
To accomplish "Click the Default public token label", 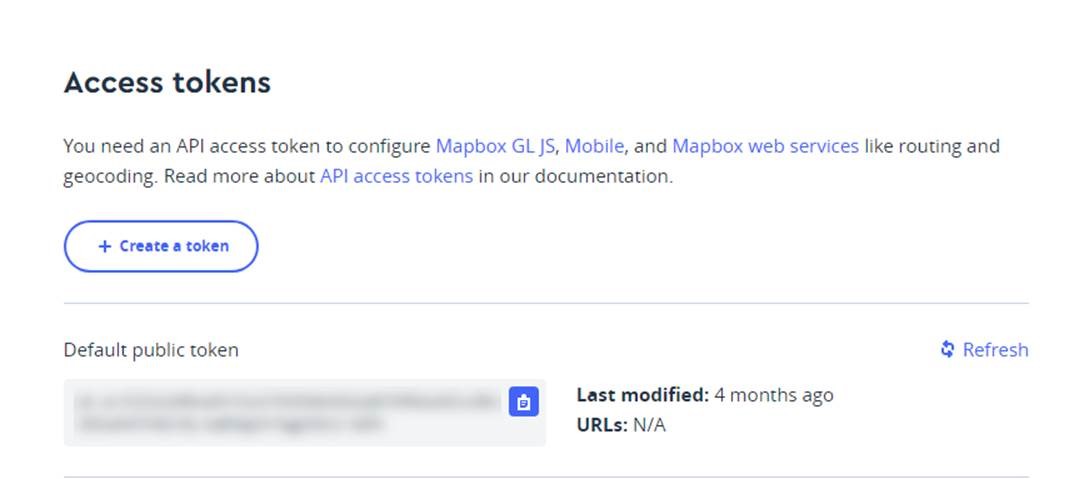I will point(151,350).
